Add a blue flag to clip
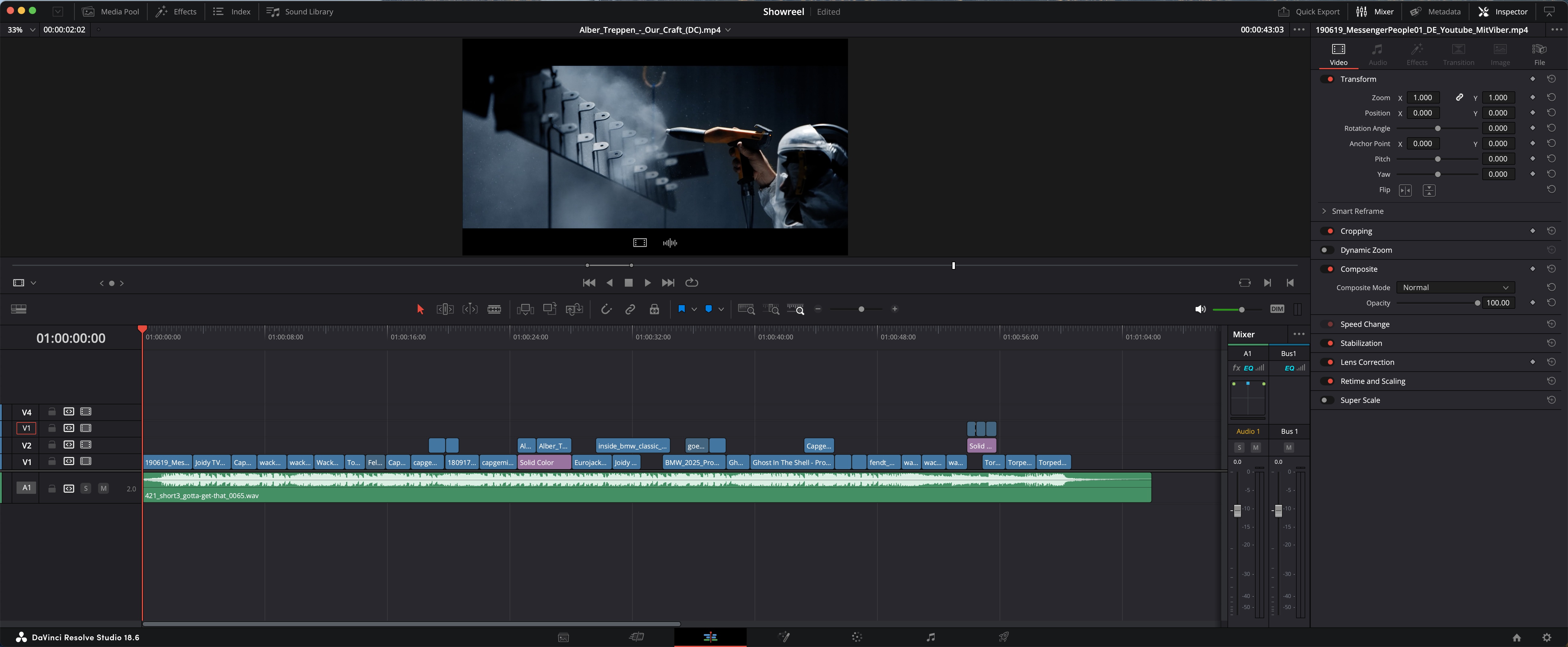Image resolution: width=1568 pixels, height=647 pixels. pyautogui.click(x=682, y=309)
